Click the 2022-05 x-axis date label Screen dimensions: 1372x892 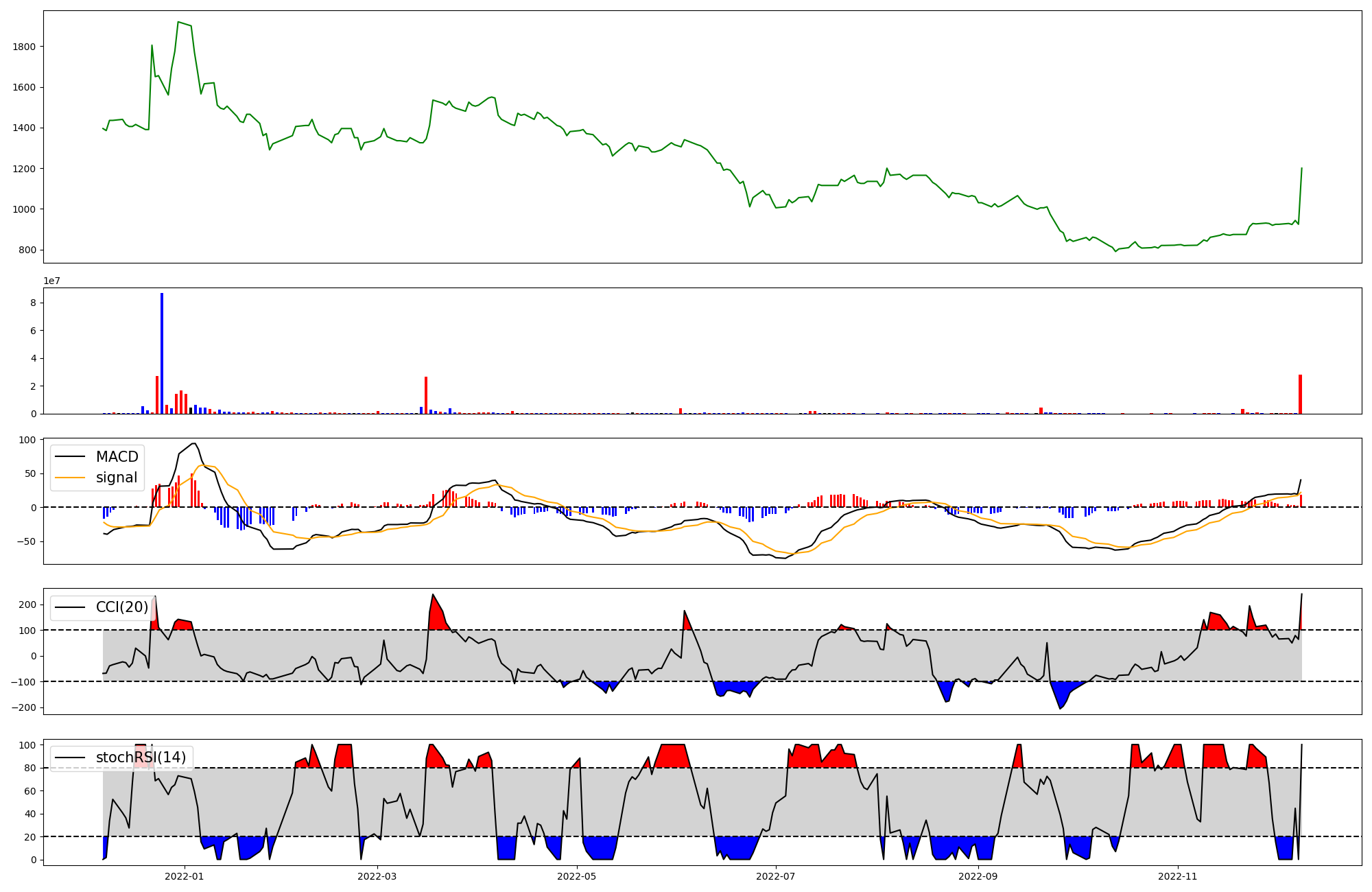(x=577, y=876)
